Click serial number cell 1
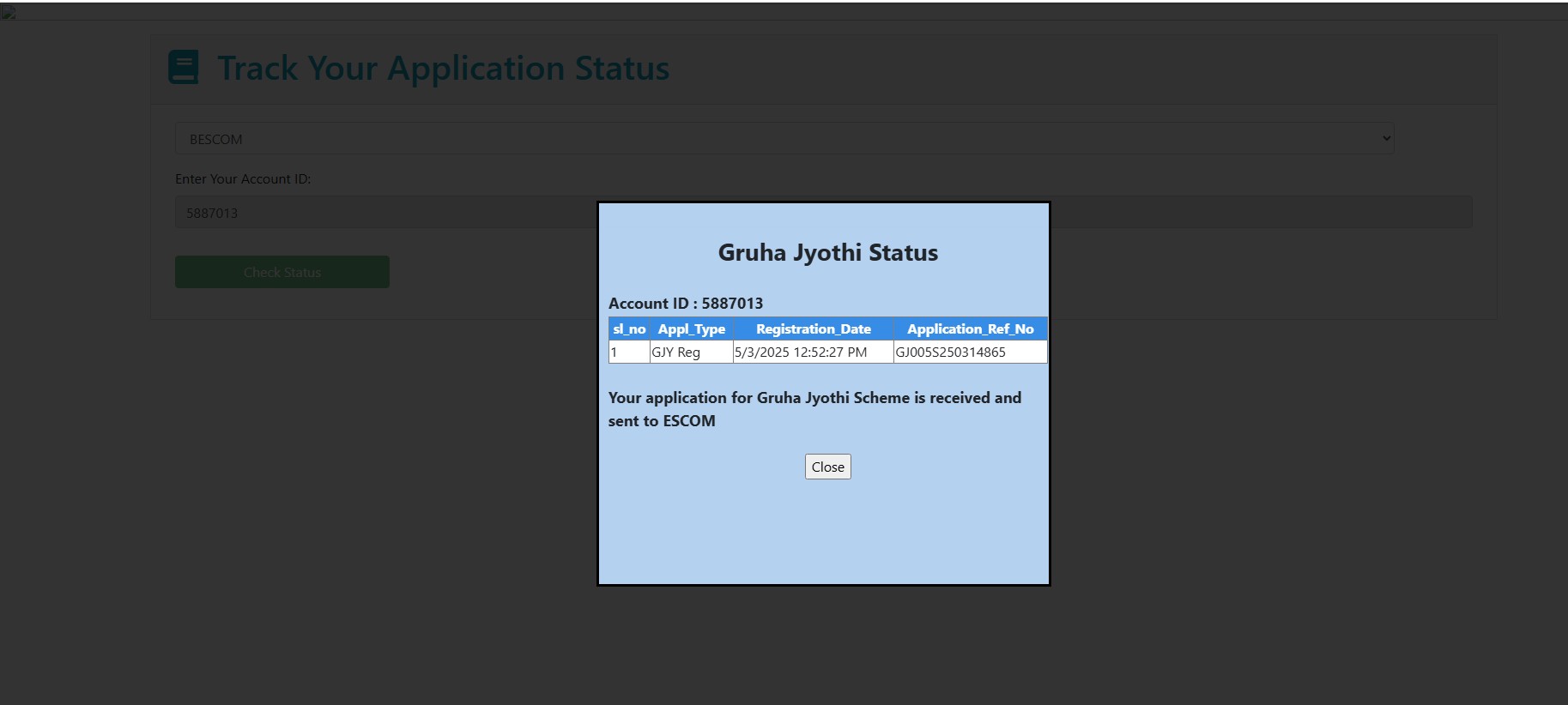The height and width of the screenshot is (705, 1568). point(629,352)
